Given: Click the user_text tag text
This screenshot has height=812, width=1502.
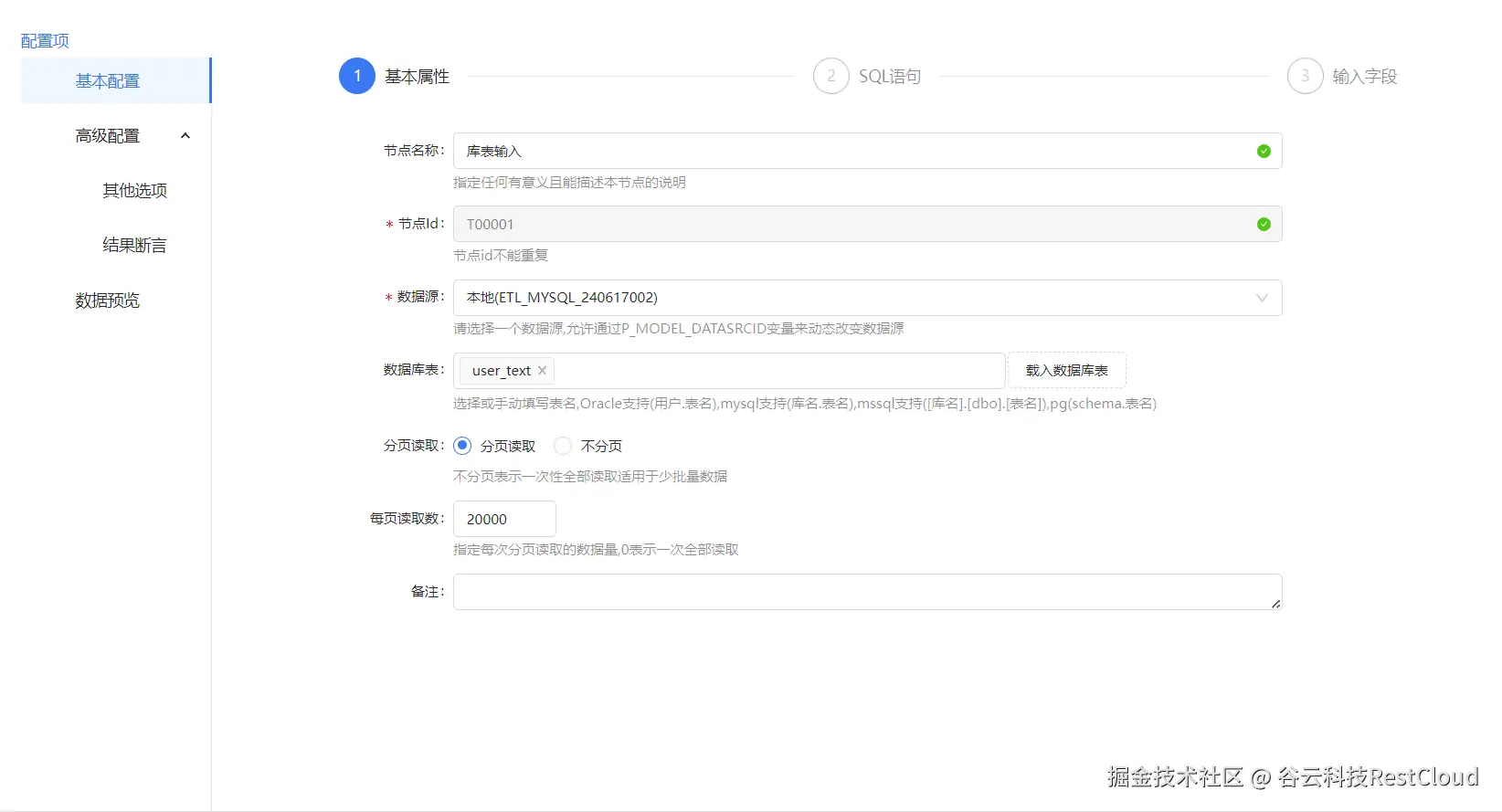Looking at the screenshot, I should tap(501, 371).
